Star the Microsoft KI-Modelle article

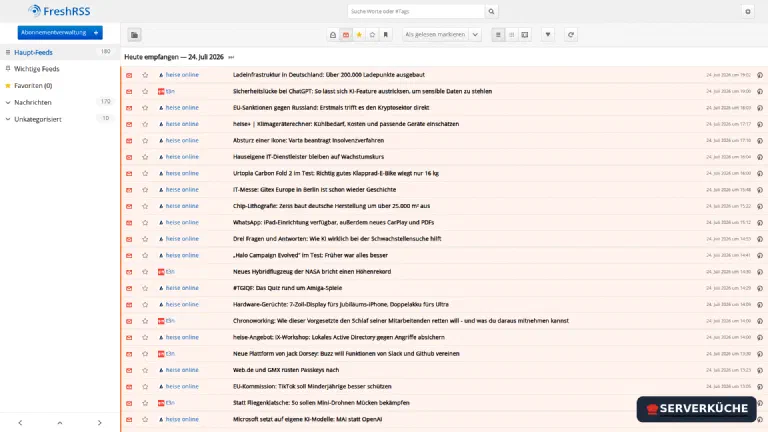[145, 420]
